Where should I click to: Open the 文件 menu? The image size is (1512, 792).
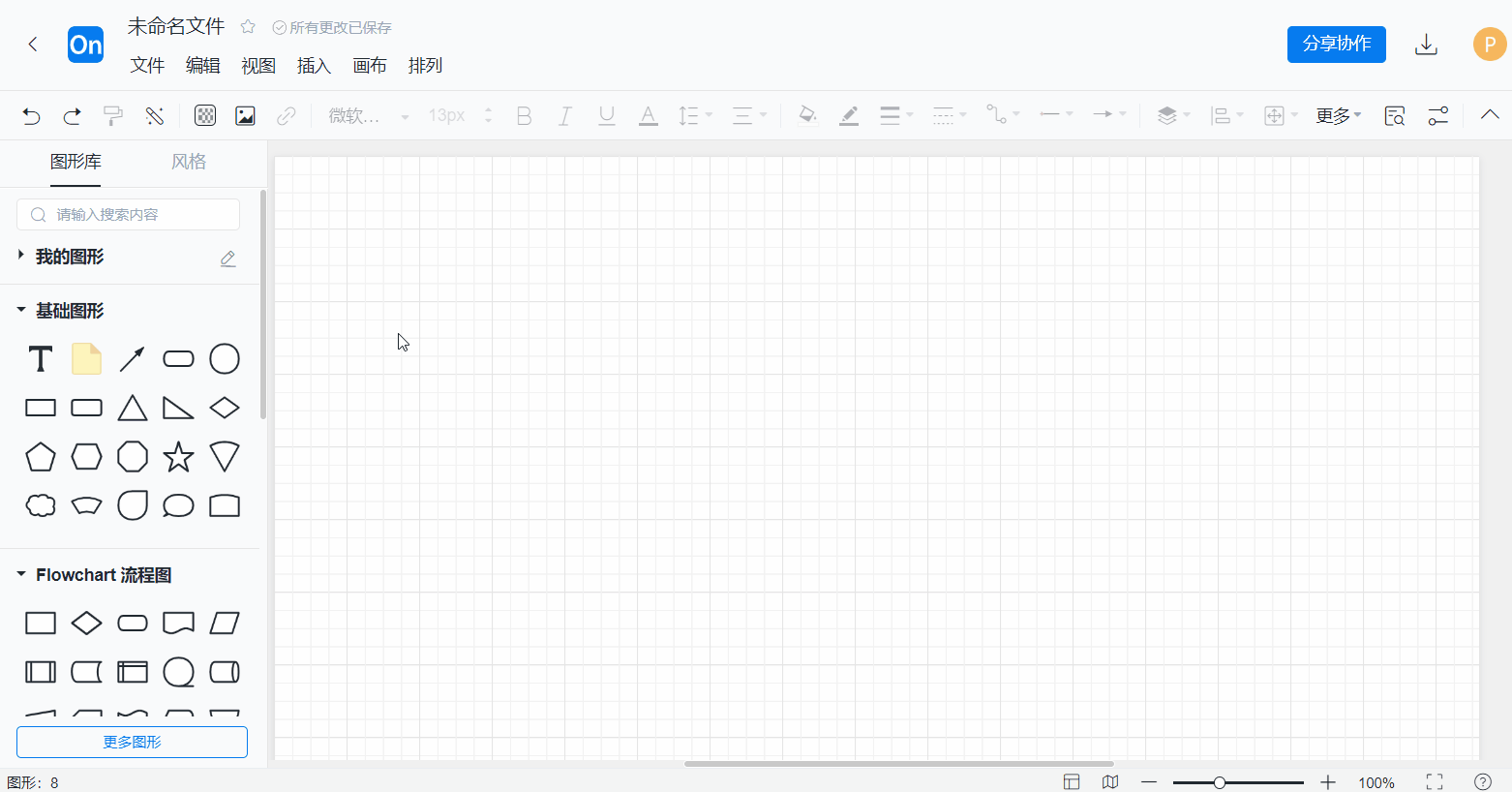(147, 65)
